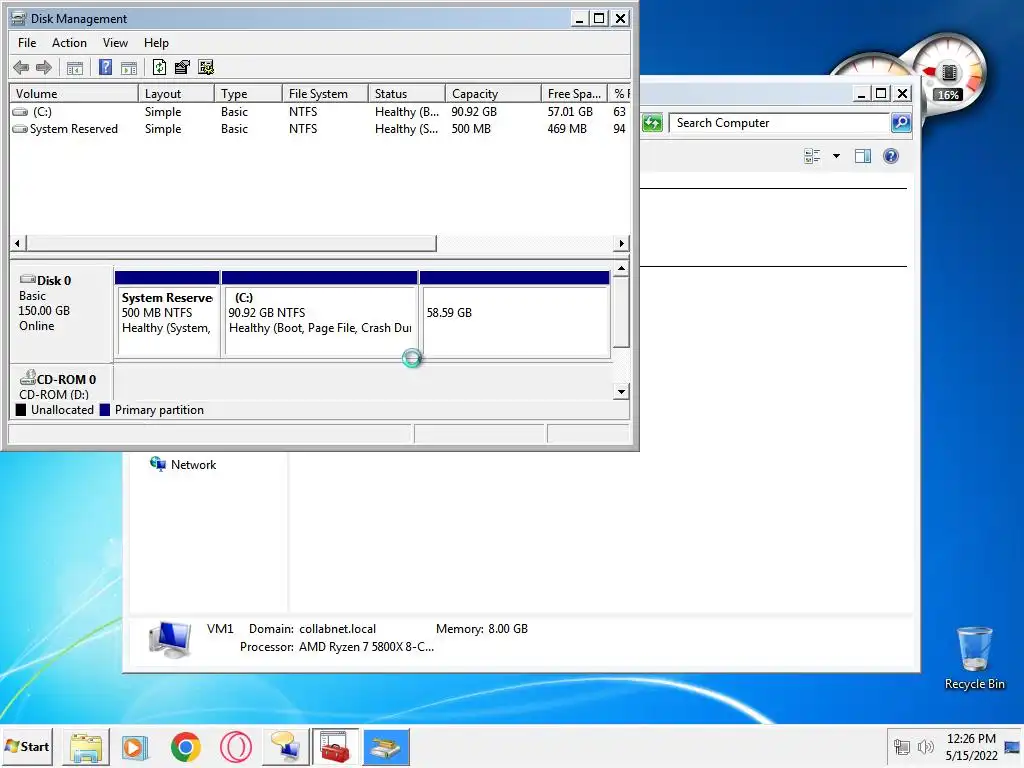The height and width of the screenshot is (768, 1024).
Task: Open the chat computer icon on taskbar
Action: tap(285, 747)
